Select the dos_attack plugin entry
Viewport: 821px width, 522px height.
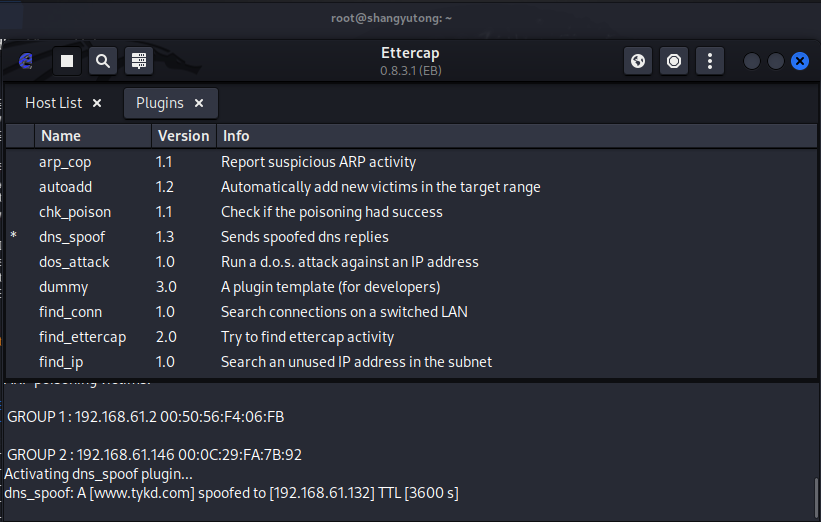tap(74, 262)
